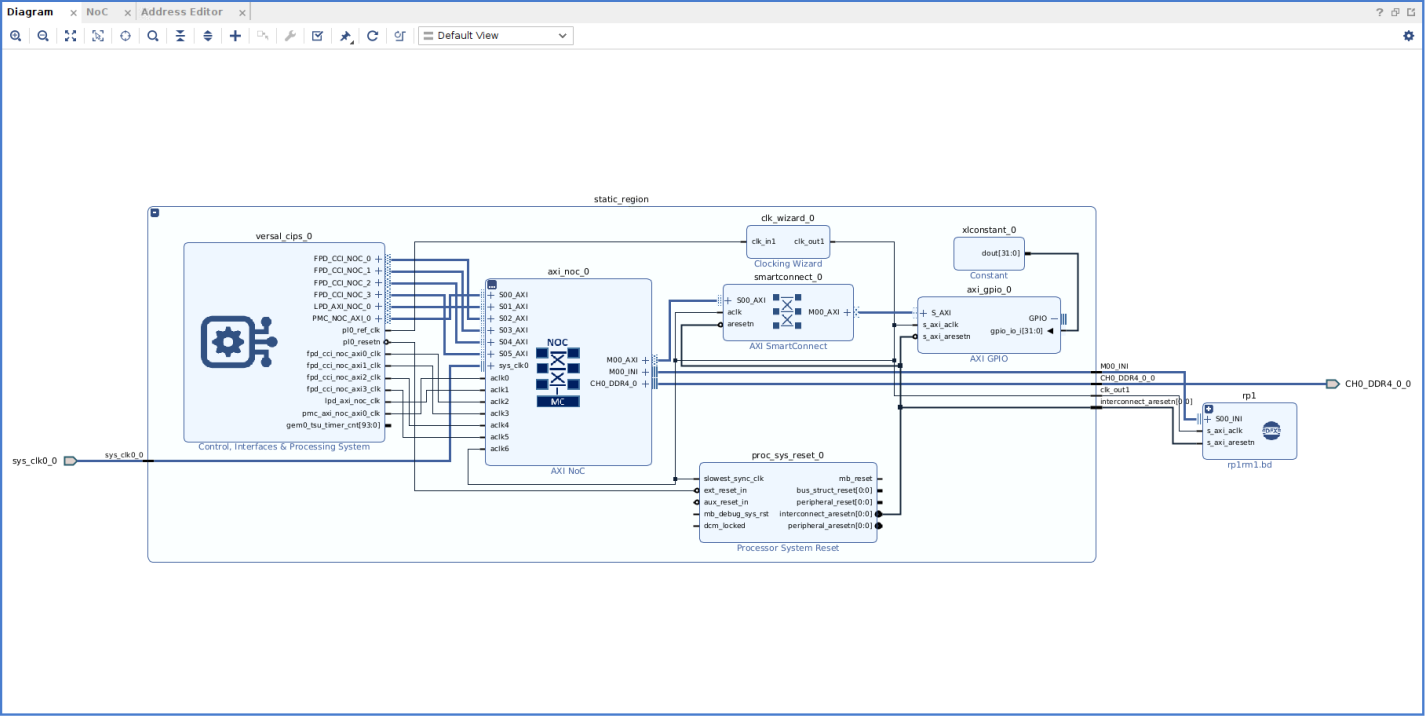Run Validate Design from the toolbar

[316, 35]
